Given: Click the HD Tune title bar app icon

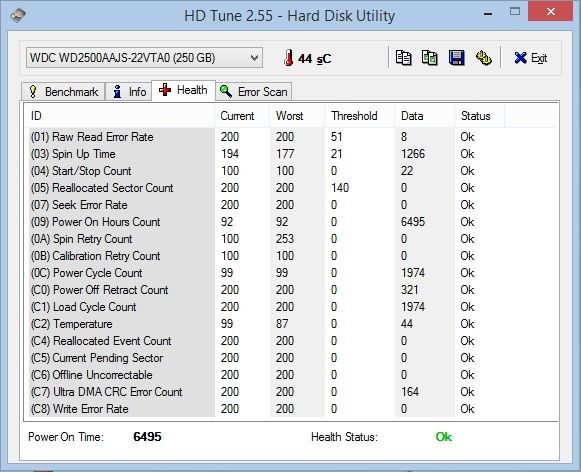Looking at the screenshot, I should pos(18,15).
